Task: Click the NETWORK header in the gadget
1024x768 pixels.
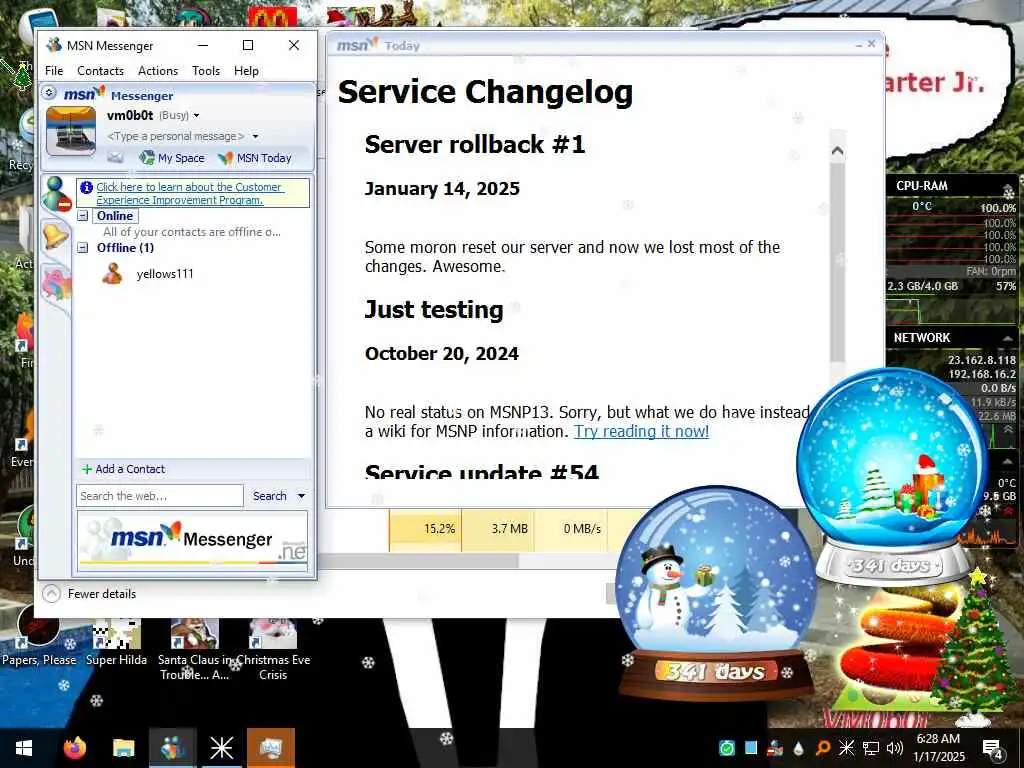Action: pyautogui.click(x=921, y=338)
